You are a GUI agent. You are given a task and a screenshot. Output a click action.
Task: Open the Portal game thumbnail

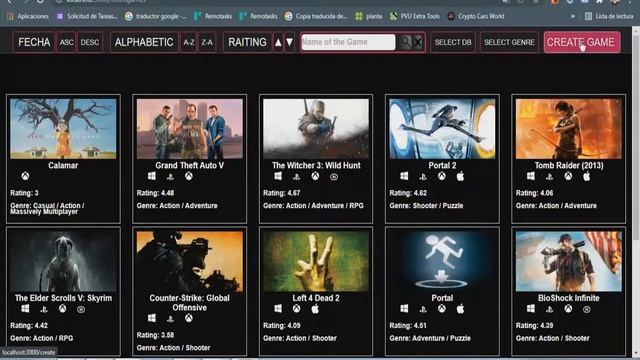point(442,261)
